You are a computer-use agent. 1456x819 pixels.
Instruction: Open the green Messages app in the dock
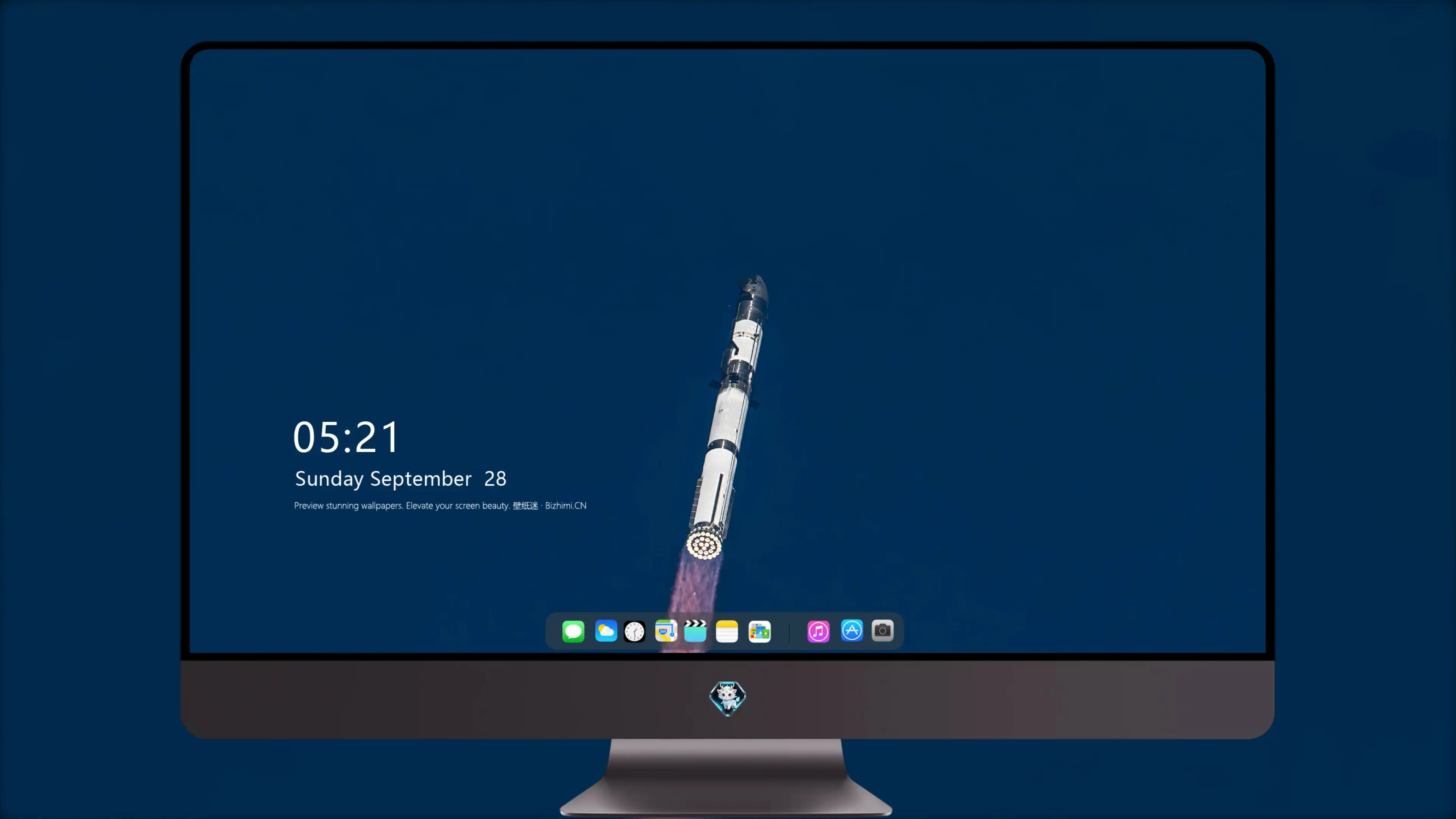coord(573,631)
